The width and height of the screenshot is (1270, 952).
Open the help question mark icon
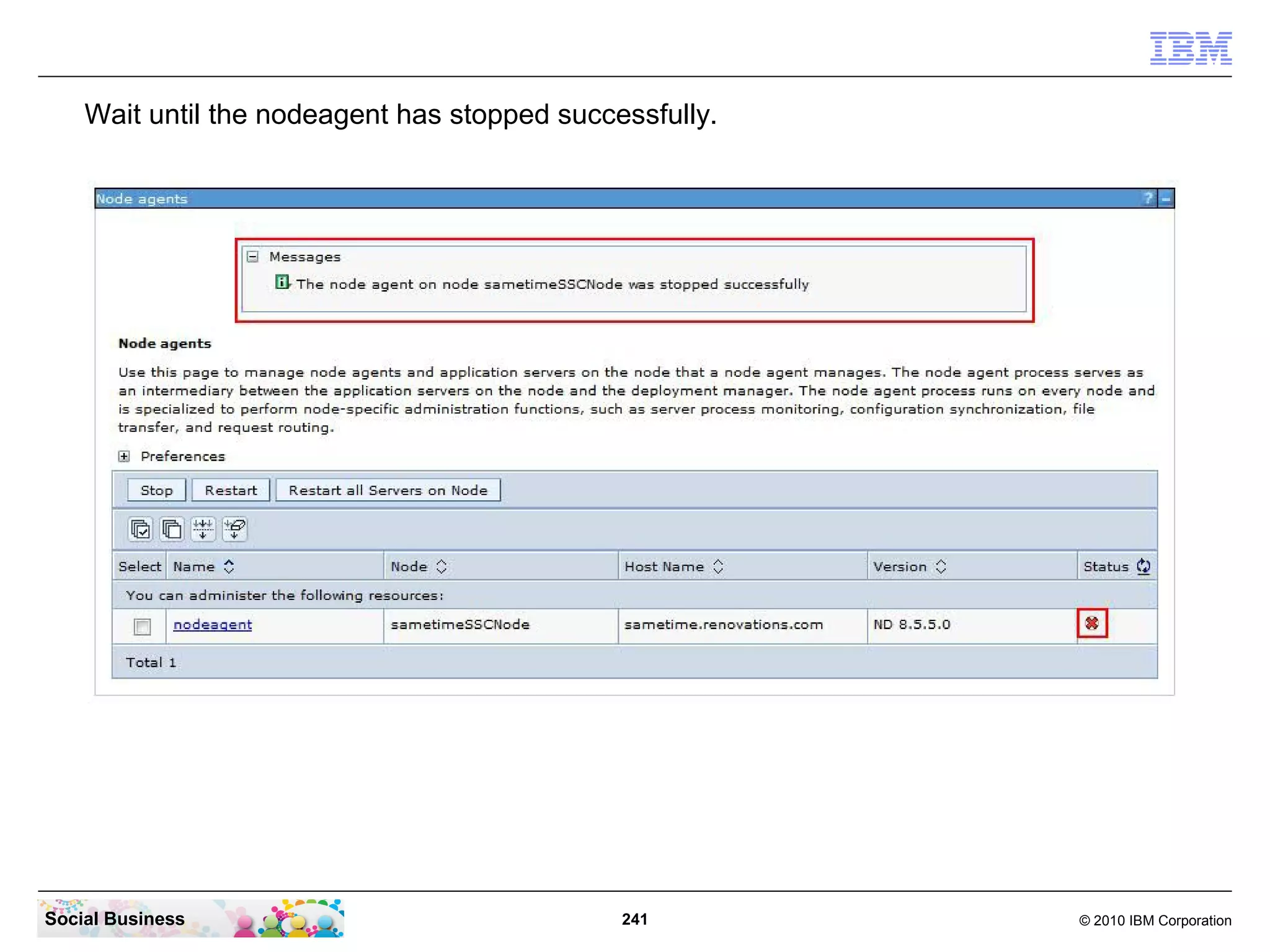(1148, 198)
